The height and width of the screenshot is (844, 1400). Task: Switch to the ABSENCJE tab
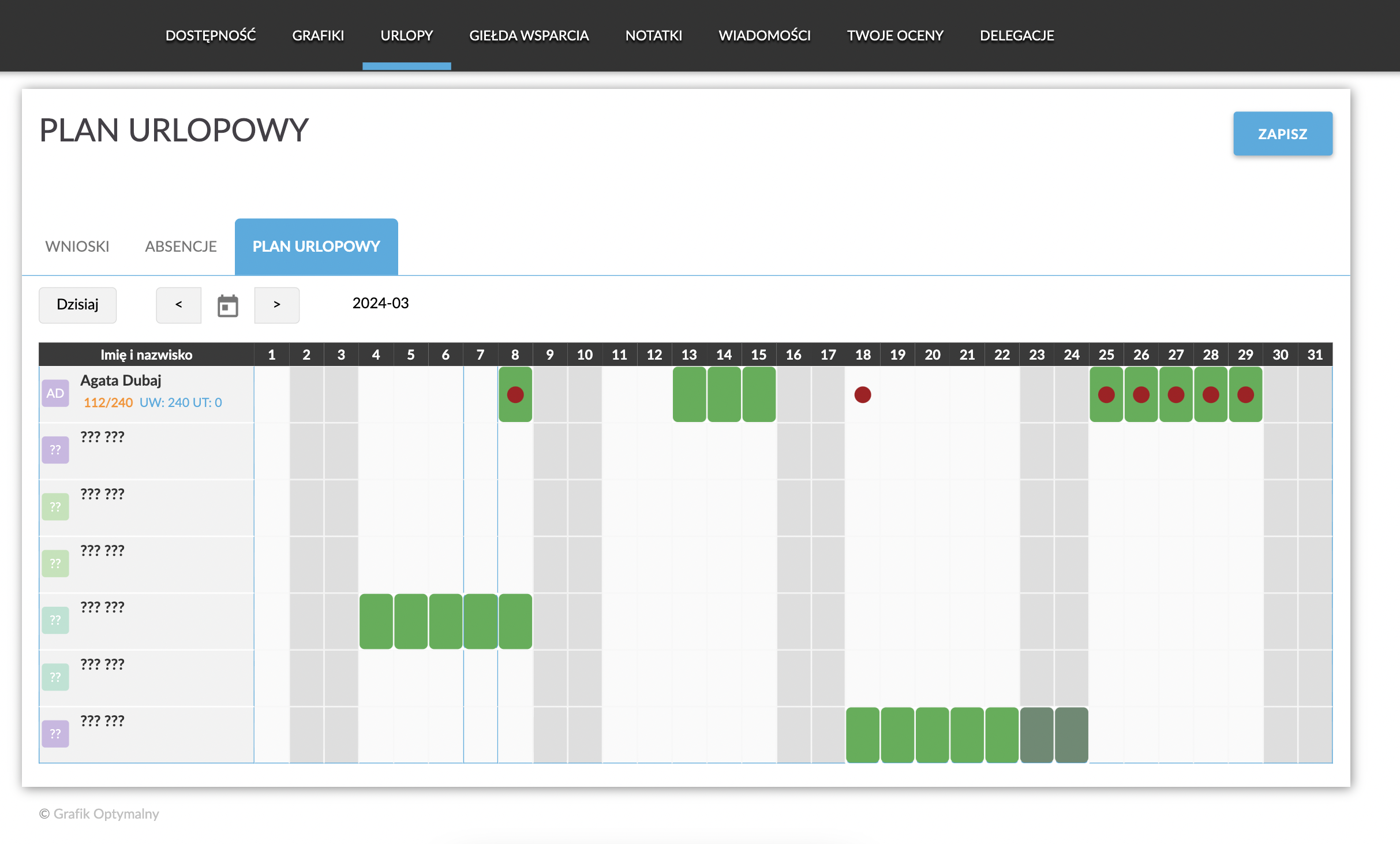tap(181, 247)
